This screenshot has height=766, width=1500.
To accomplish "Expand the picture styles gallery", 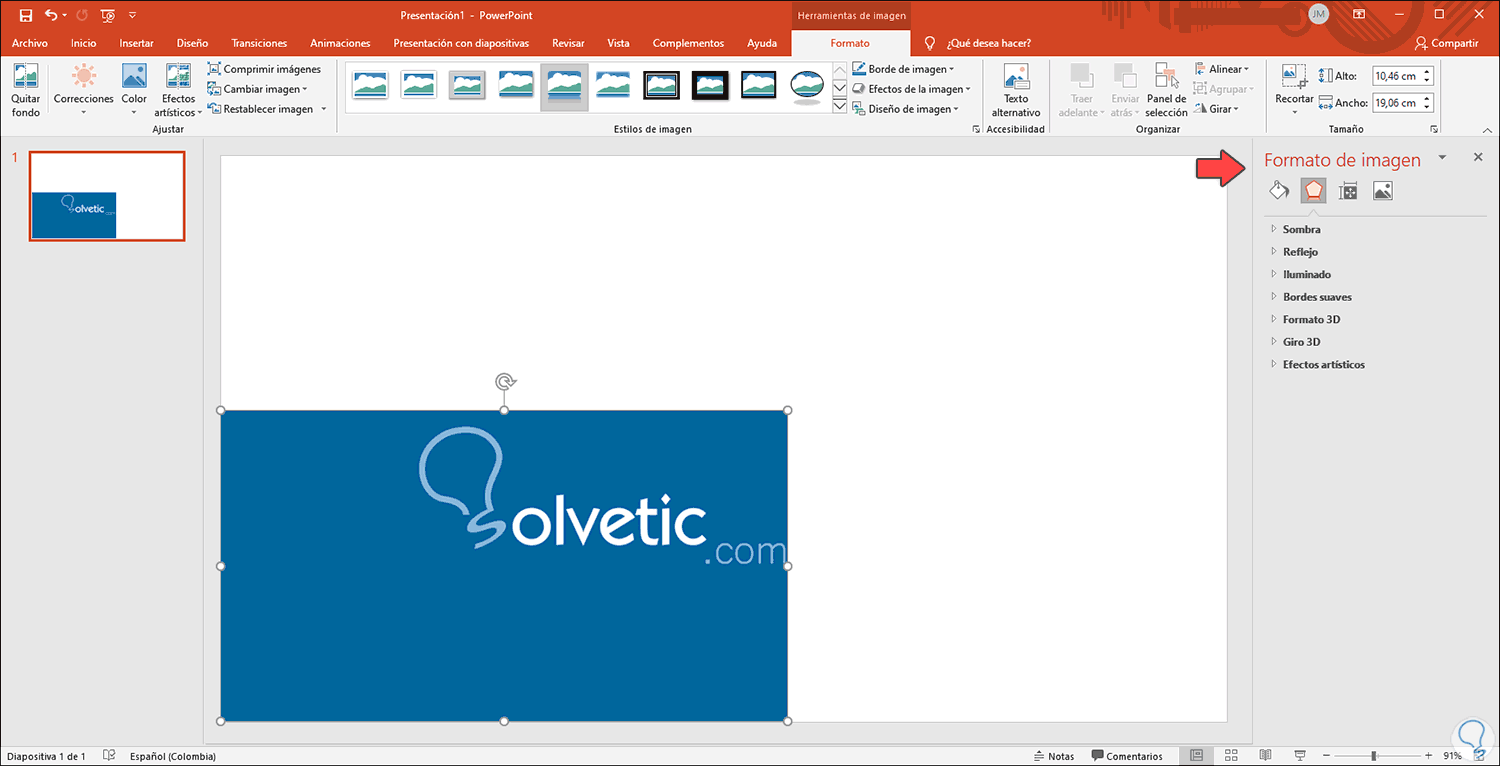I will click(x=840, y=104).
